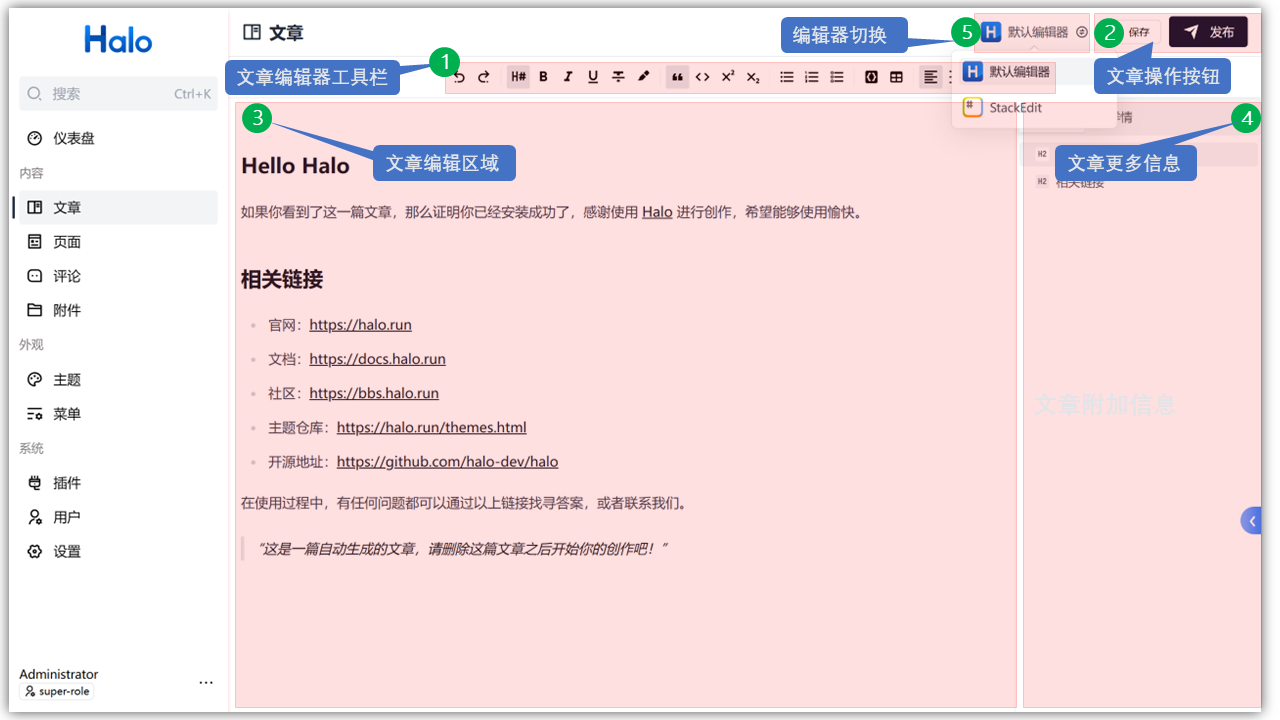Open 页面 pages in sidebar

click(x=118, y=242)
